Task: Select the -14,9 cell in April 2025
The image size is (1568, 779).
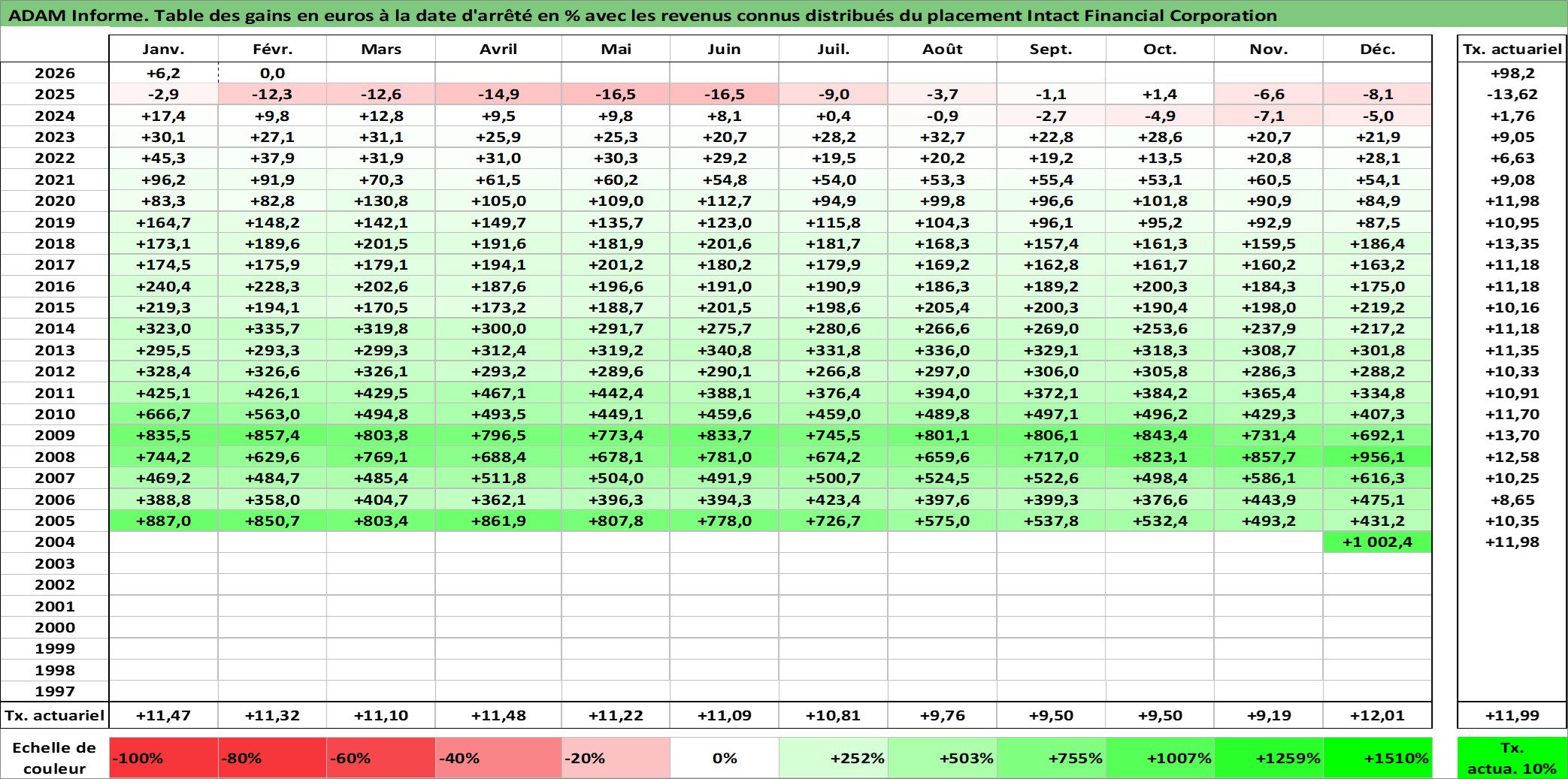Action: click(x=498, y=94)
